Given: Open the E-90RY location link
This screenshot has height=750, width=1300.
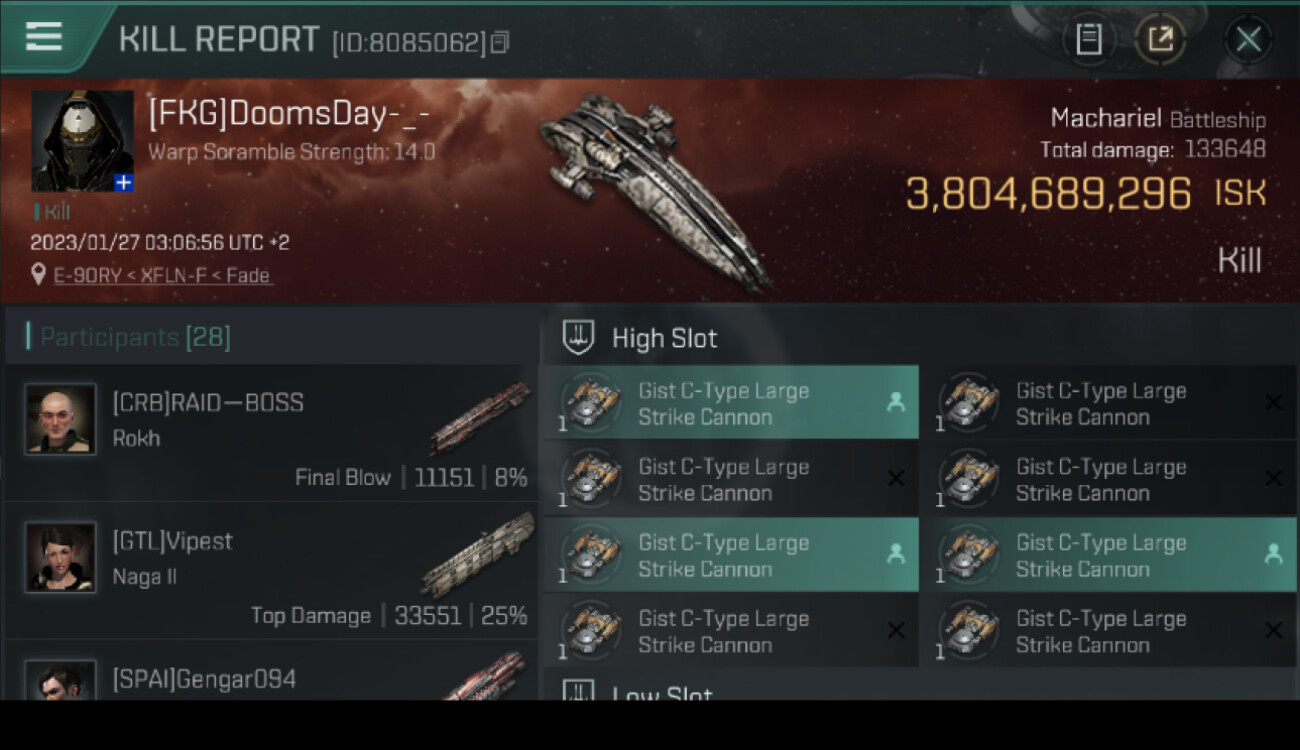Looking at the screenshot, I should (x=162, y=275).
